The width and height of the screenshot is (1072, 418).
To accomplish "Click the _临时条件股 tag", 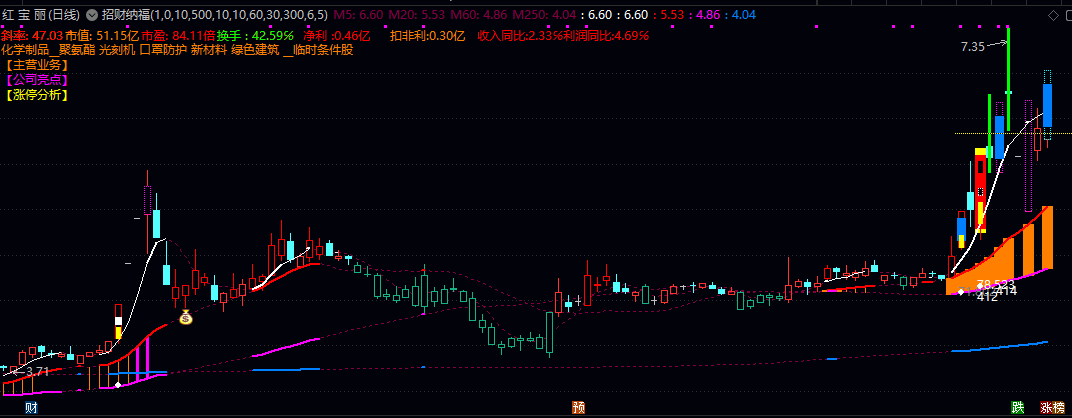I will click(x=318, y=50).
